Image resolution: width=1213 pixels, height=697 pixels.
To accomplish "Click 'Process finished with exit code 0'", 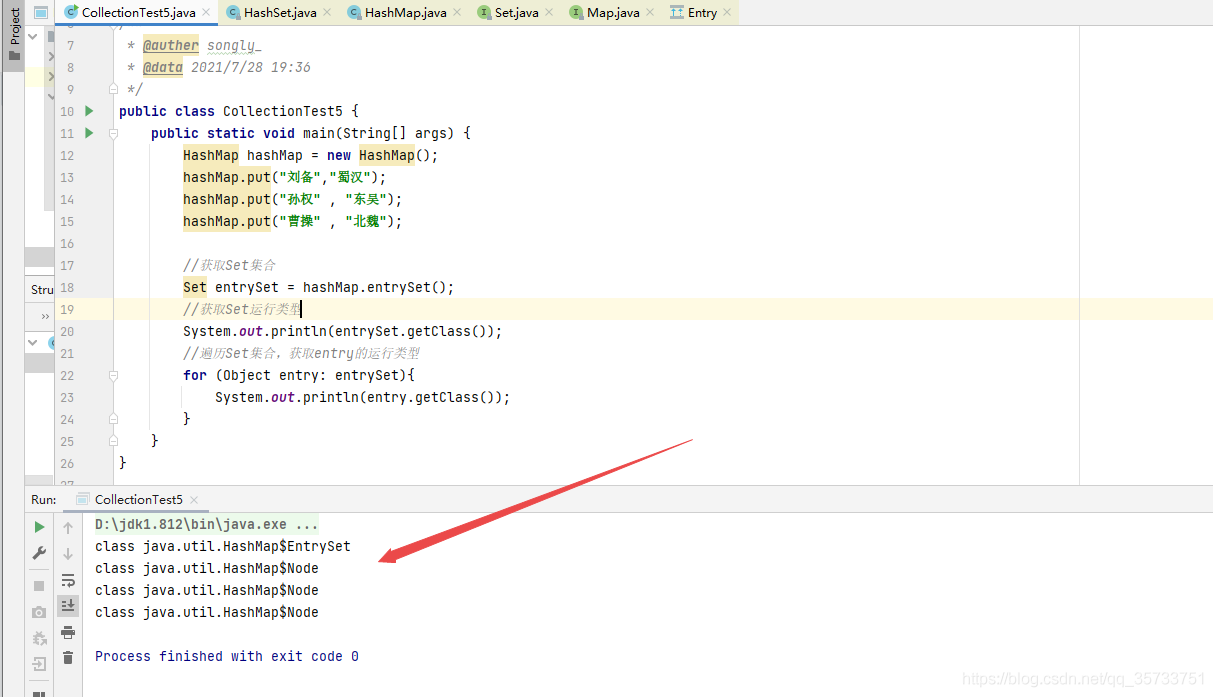I will (x=227, y=656).
